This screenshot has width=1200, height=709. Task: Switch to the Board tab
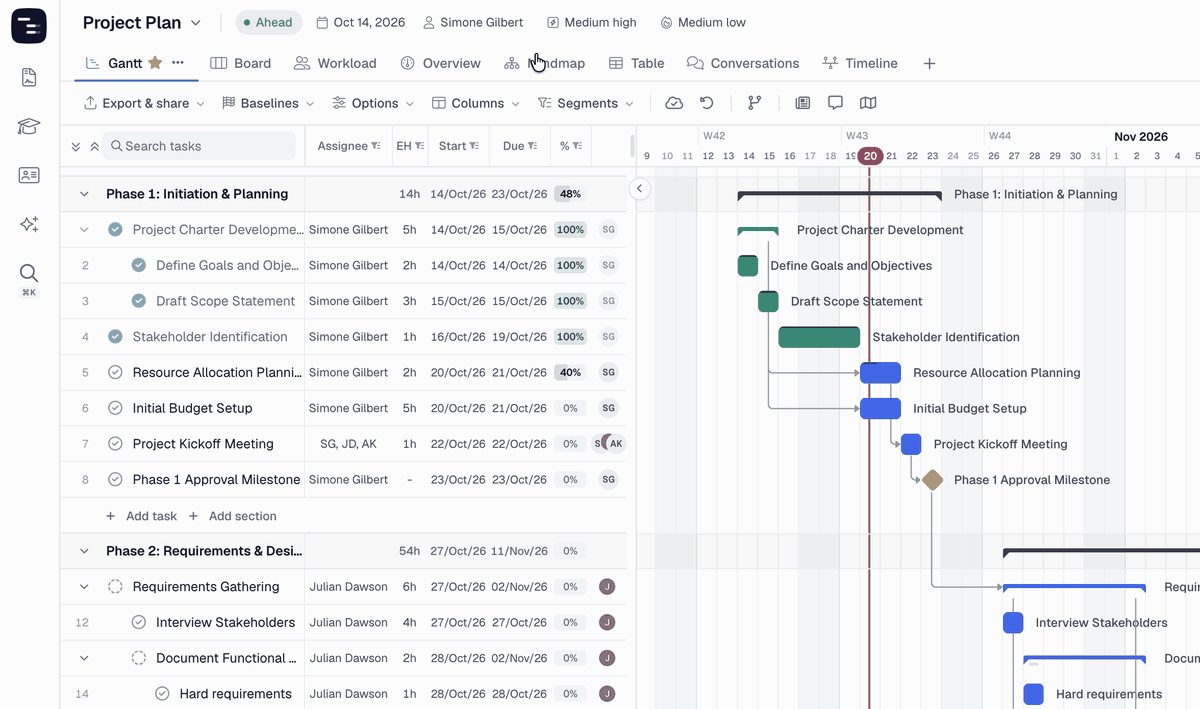tap(241, 63)
